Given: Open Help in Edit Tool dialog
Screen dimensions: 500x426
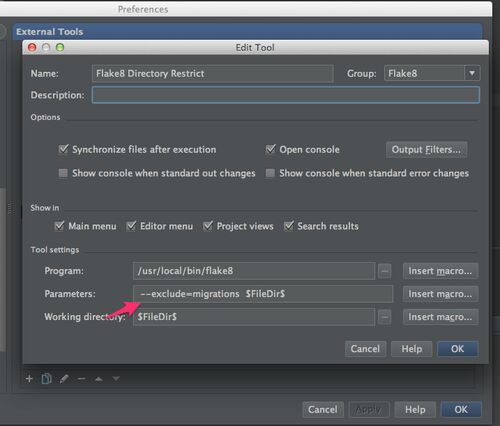Looking at the screenshot, I should point(412,349).
